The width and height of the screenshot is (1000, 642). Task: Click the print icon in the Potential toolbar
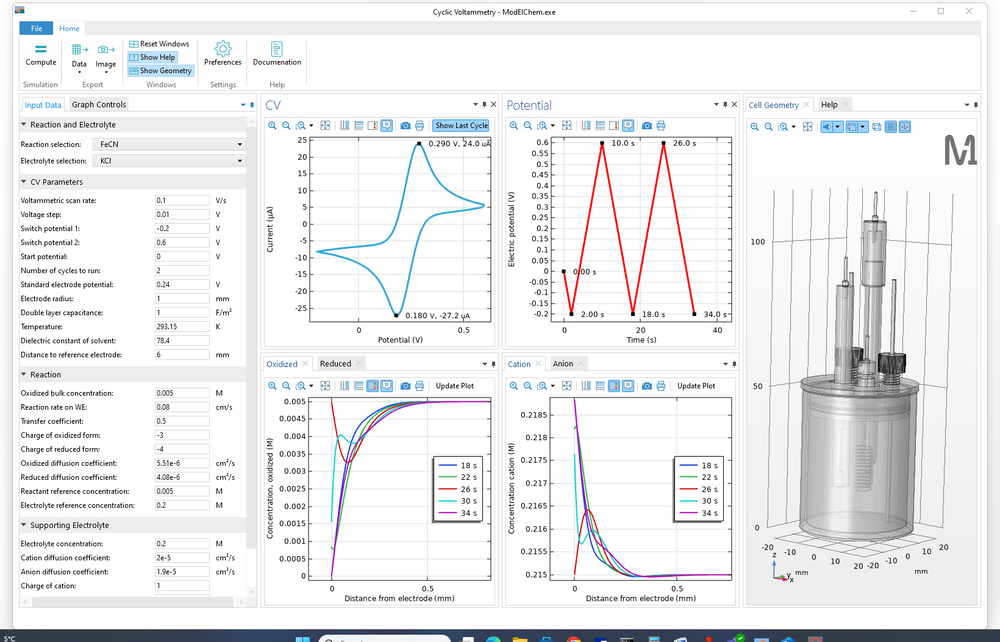point(660,126)
